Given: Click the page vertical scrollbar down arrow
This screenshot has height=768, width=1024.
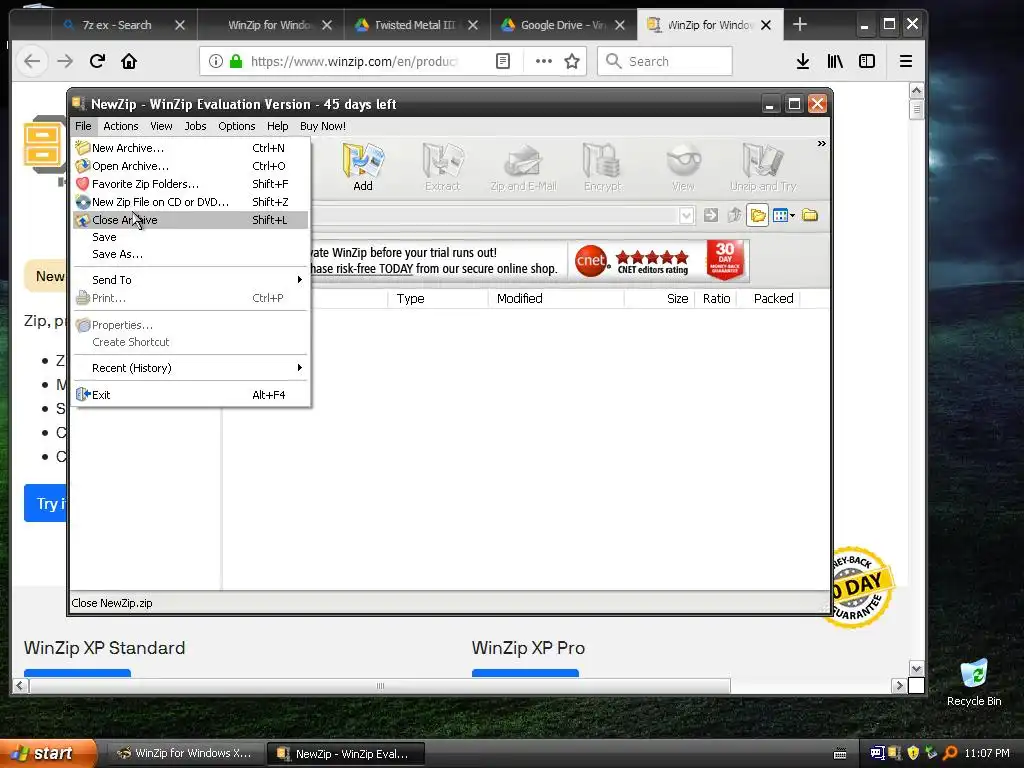Looking at the screenshot, I should tap(916, 669).
